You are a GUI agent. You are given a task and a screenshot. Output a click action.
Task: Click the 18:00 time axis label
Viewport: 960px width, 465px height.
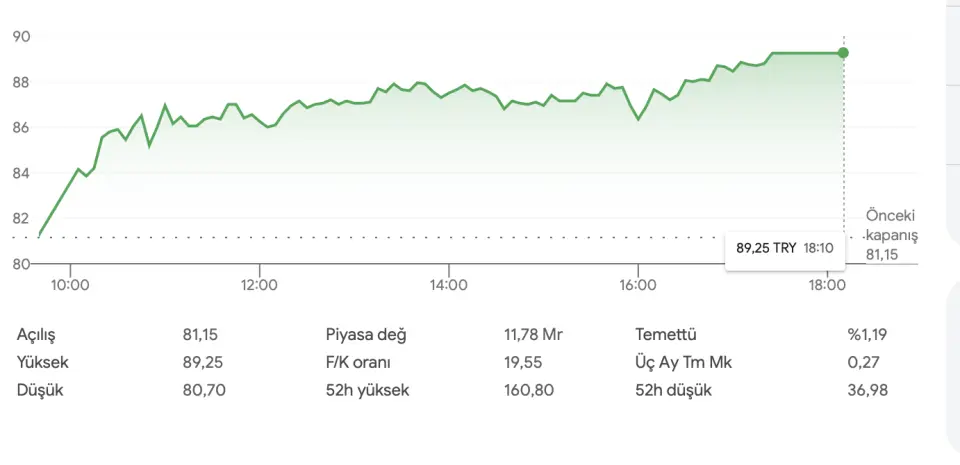[x=827, y=285]
